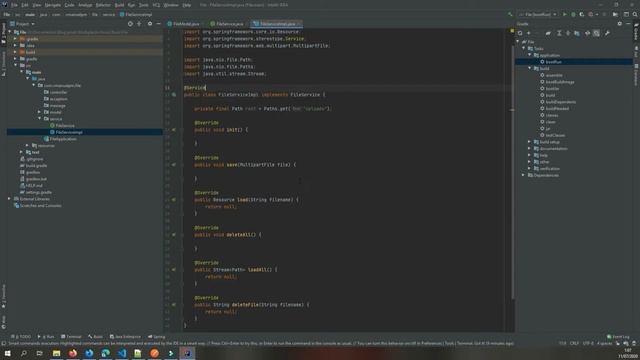
Task: Open run configuration dropdown bootRun
Action: (x=538, y=14)
